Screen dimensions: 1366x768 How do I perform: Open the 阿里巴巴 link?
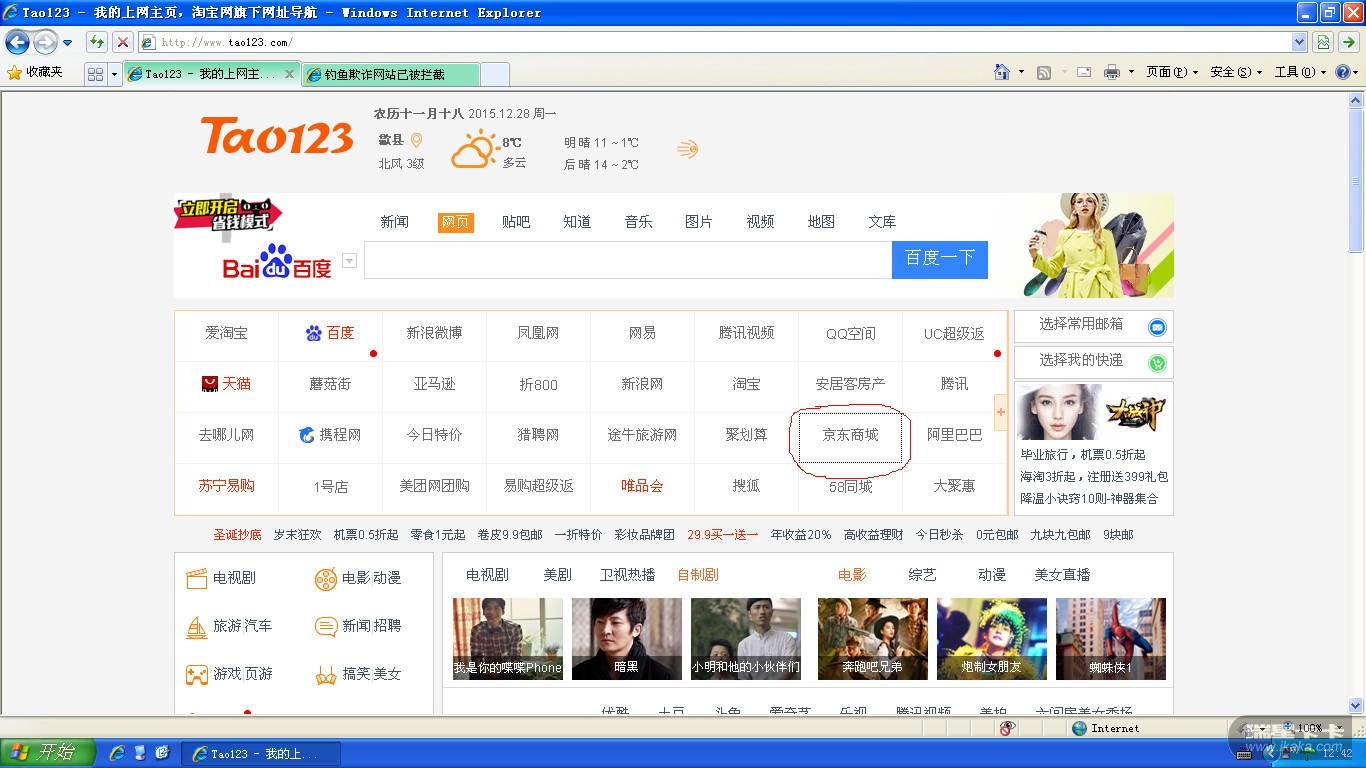click(x=954, y=435)
